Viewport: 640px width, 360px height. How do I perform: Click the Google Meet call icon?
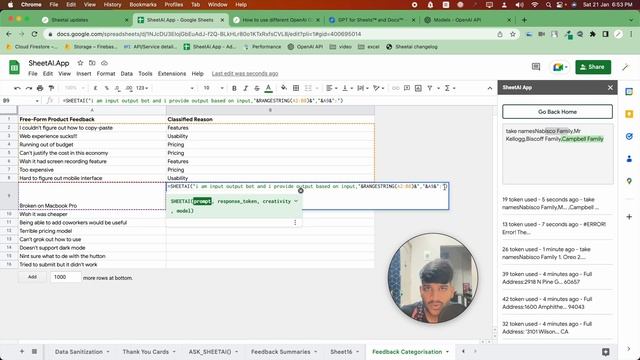point(560,67)
